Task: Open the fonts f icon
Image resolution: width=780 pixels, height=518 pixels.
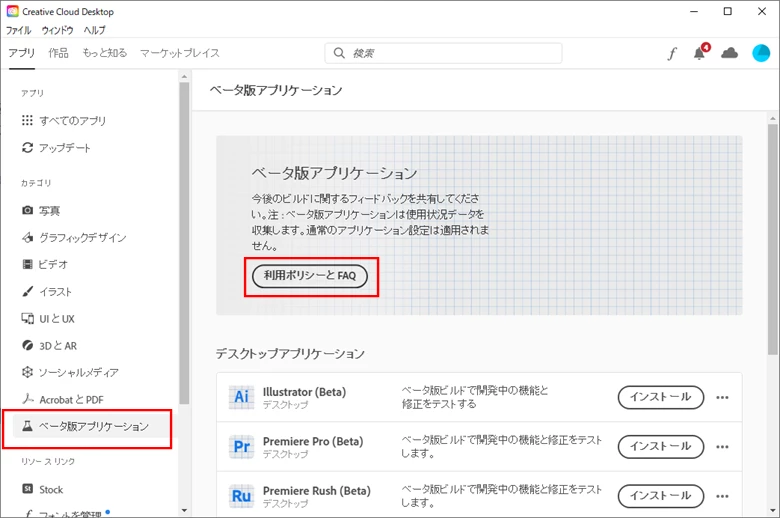Action: (672, 53)
